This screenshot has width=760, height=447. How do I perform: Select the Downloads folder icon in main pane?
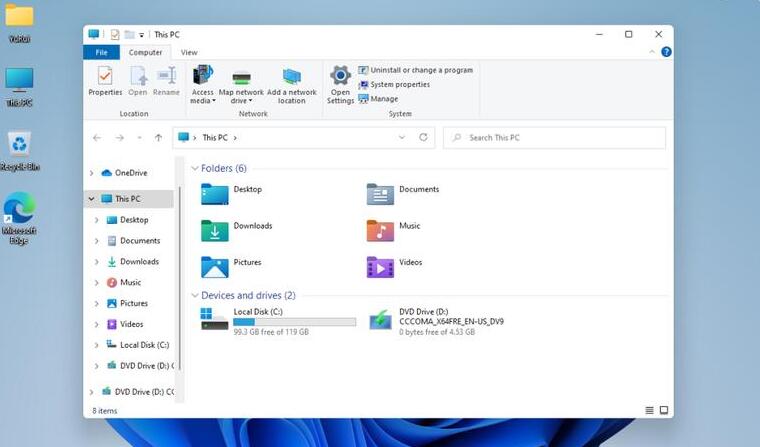(x=215, y=231)
